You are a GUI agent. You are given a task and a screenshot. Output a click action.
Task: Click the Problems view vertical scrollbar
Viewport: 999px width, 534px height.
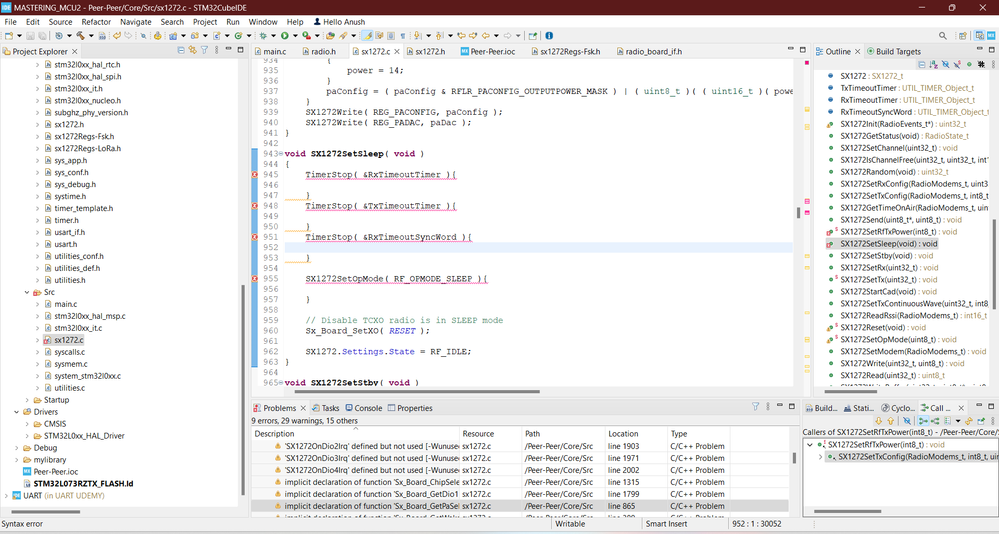(794, 458)
